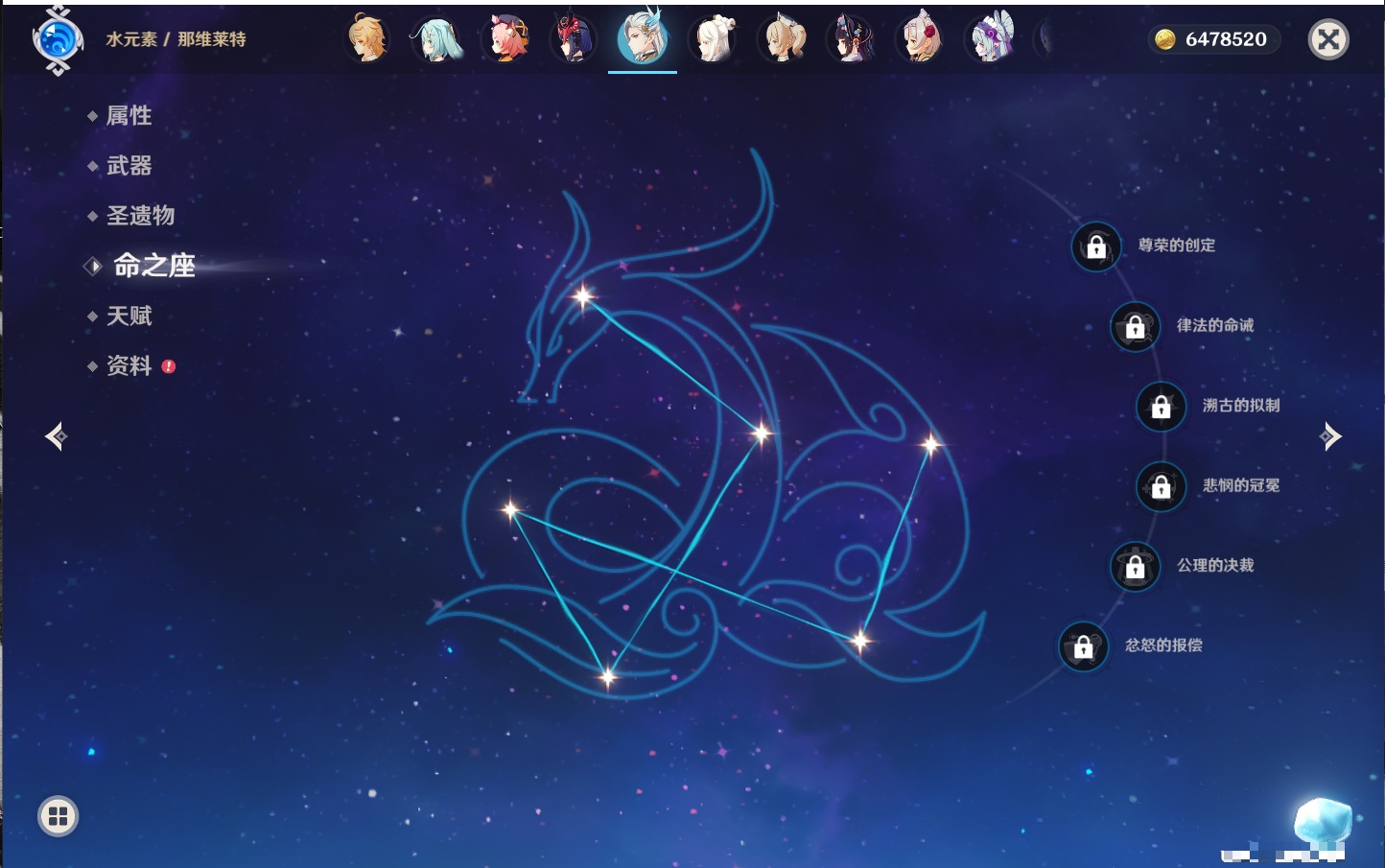The width and height of the screenshot is (1385, 868).
Task: Open the 圣遗物 artifacts section
Action: click(x=140, y=216)
